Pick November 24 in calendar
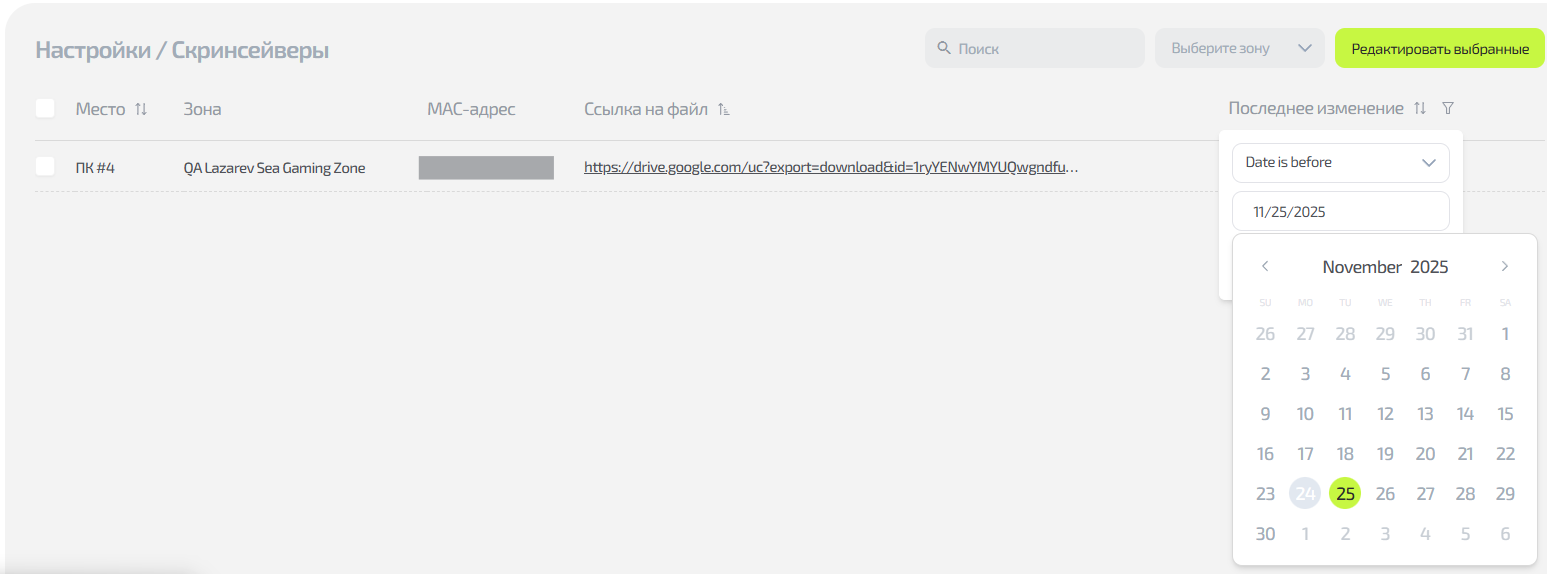1547x574 pixels. (1305, 493)
